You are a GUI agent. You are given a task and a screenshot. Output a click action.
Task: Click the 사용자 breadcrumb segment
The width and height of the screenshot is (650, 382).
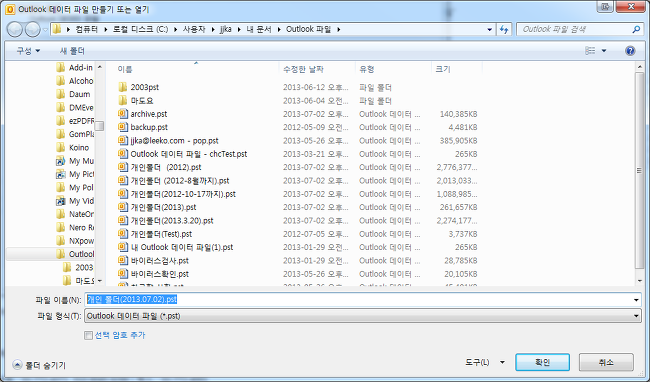coord(194,29)
